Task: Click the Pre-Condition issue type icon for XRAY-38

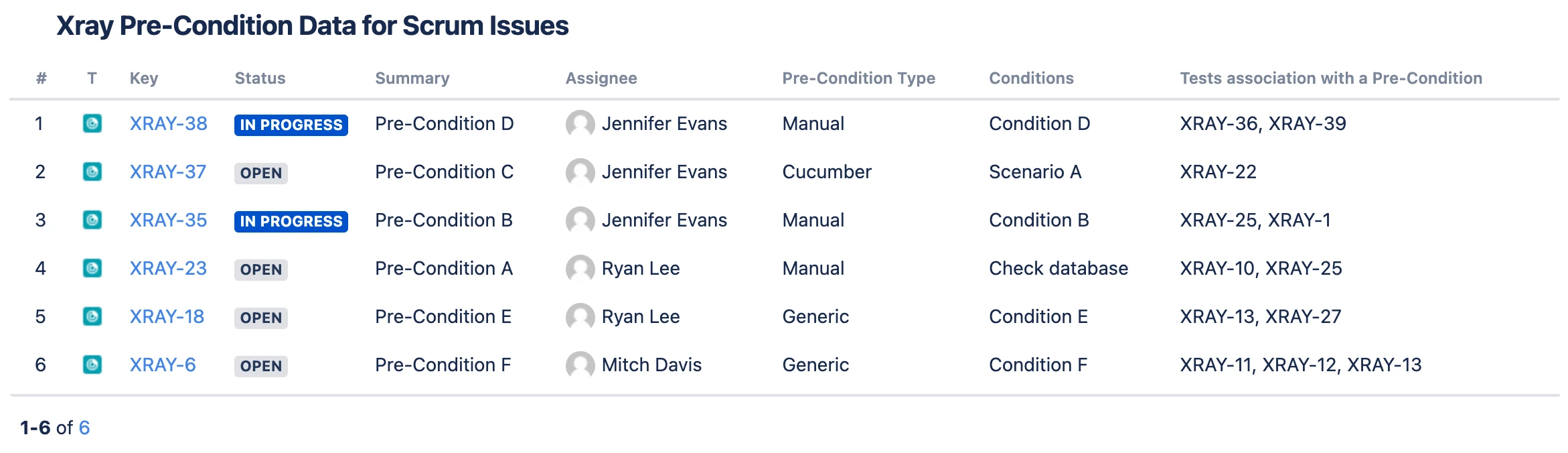Action: [x=92, y=124]
